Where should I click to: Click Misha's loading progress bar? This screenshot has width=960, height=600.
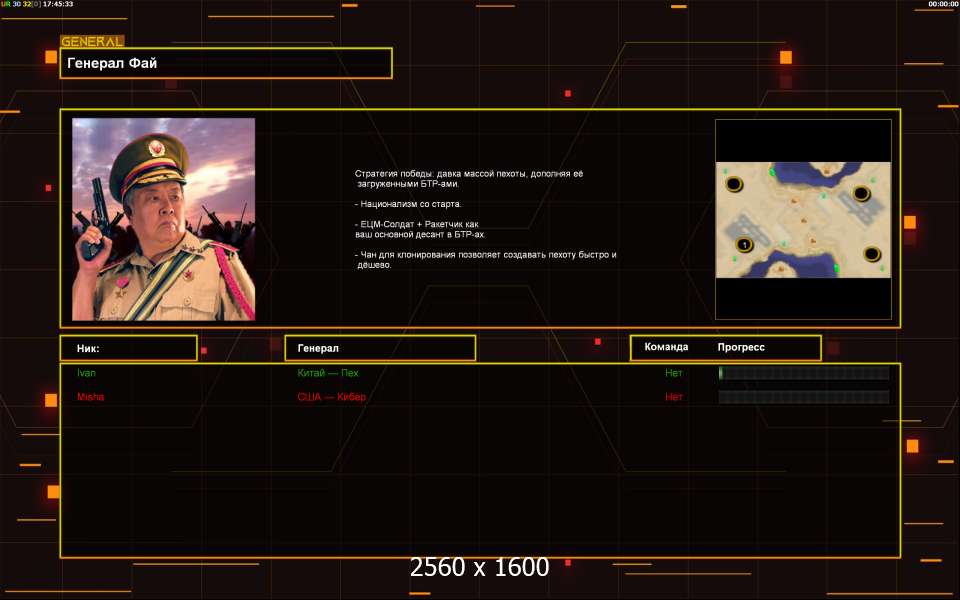(804, 397)
